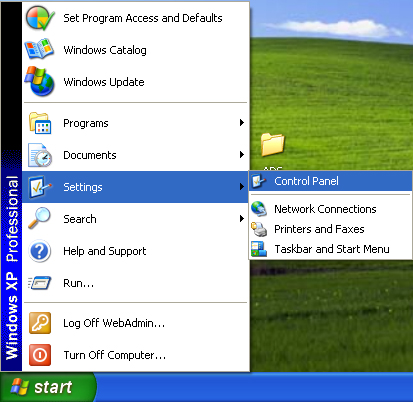The width and height of the screenshot is (413, 402).
Task: Click the Help and Support question mark icon
Action: click(x=40, y=251)
